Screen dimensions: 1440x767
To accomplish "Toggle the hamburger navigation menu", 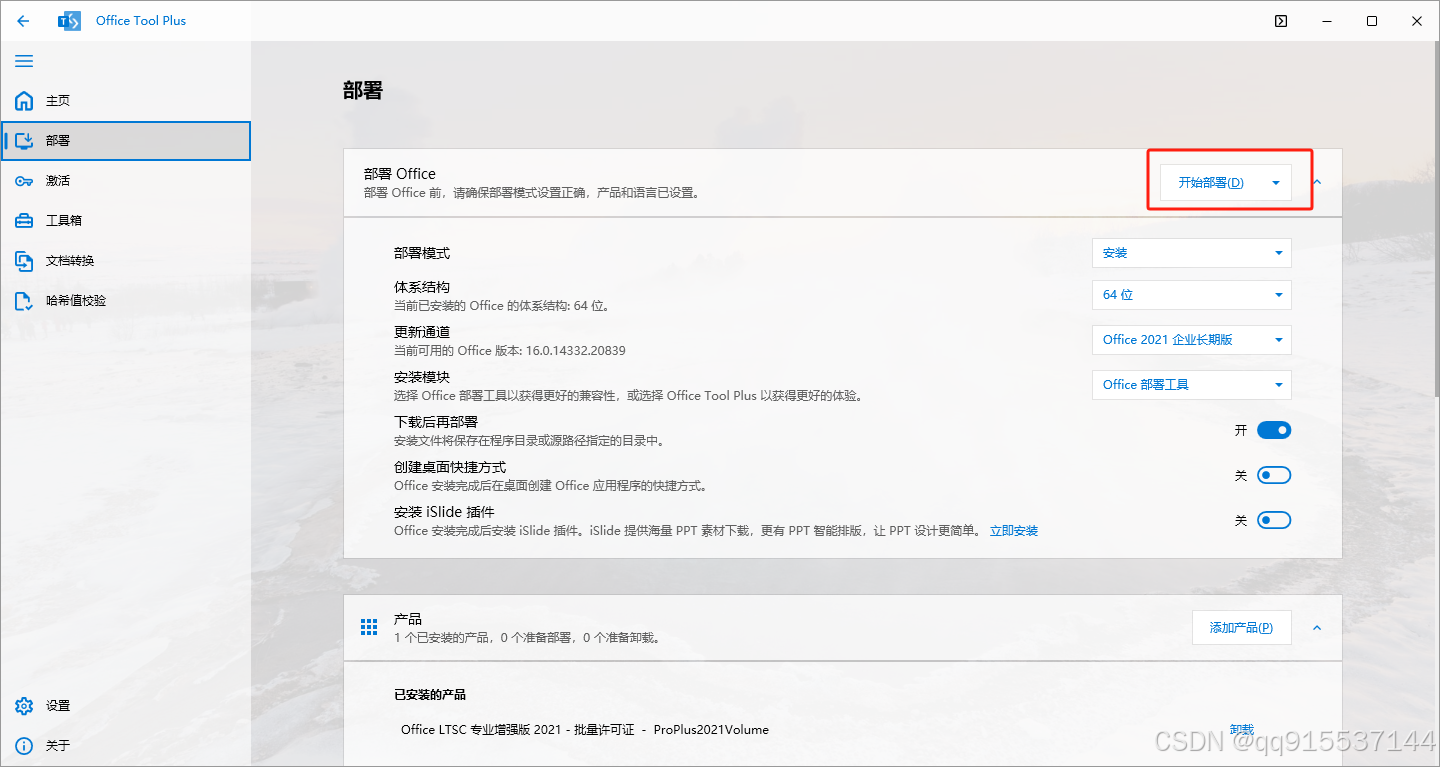I will point(24,61).
